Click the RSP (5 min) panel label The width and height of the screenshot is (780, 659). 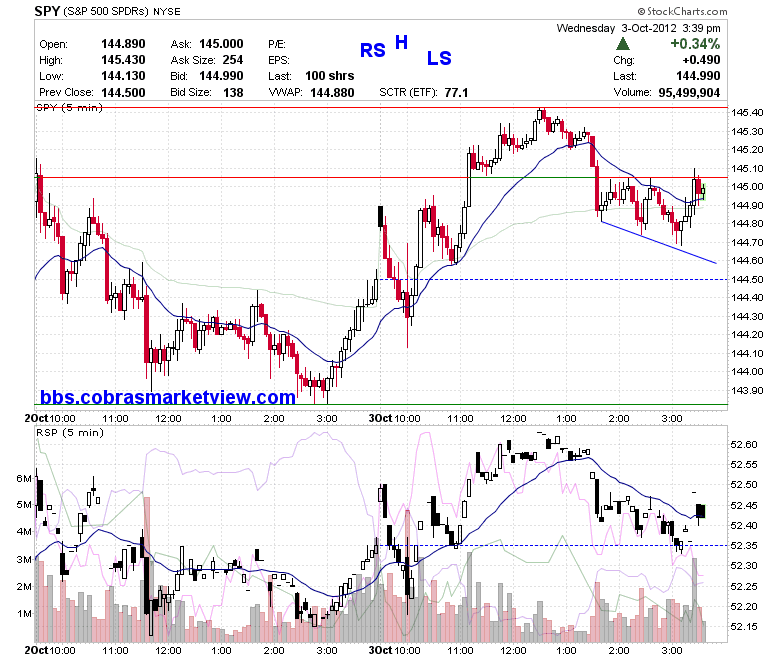click(70, 432)
